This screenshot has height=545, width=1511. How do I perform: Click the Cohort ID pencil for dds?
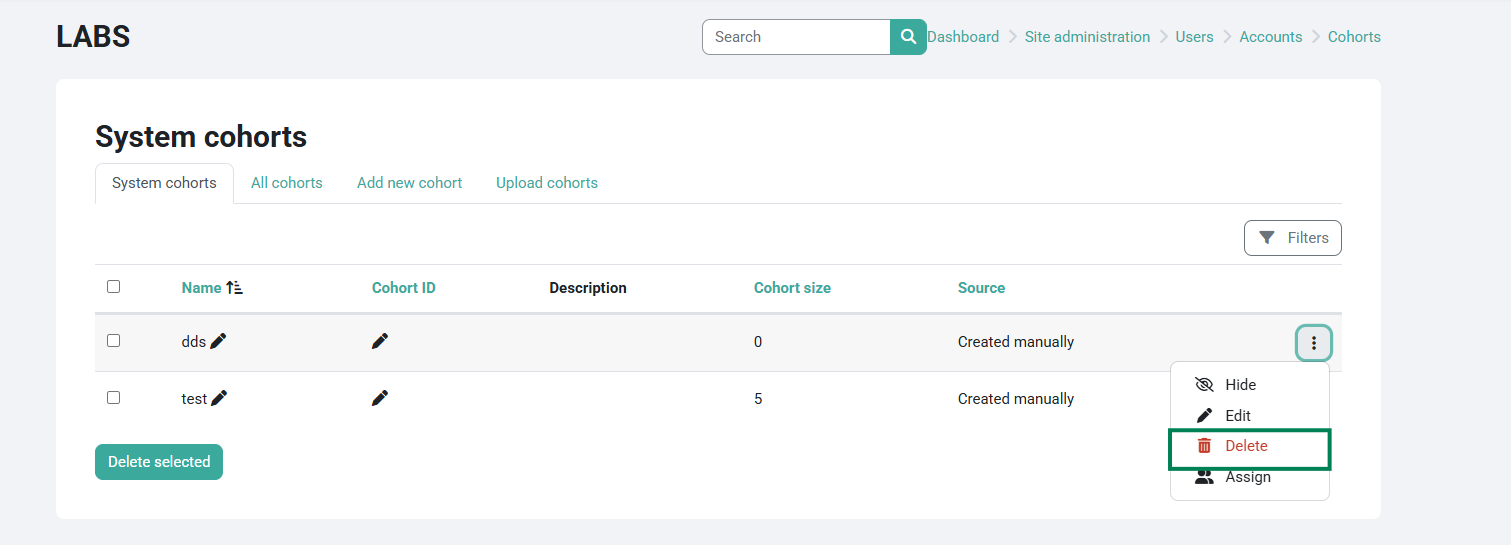(x=379, y=341)
